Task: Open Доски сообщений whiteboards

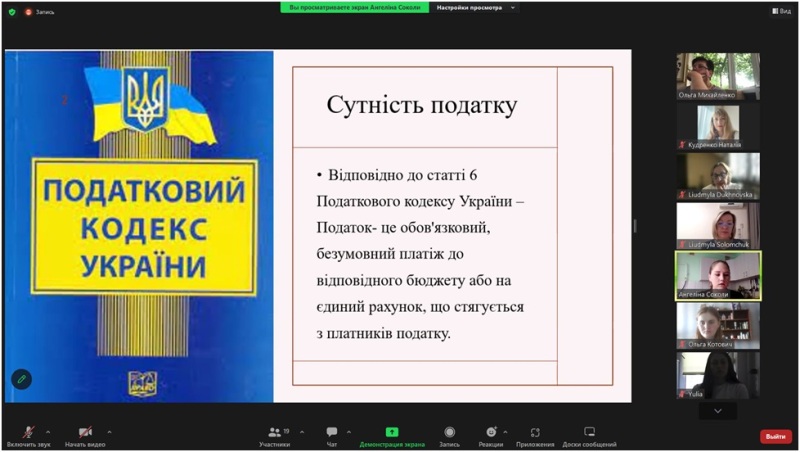Action: [589, 437]
